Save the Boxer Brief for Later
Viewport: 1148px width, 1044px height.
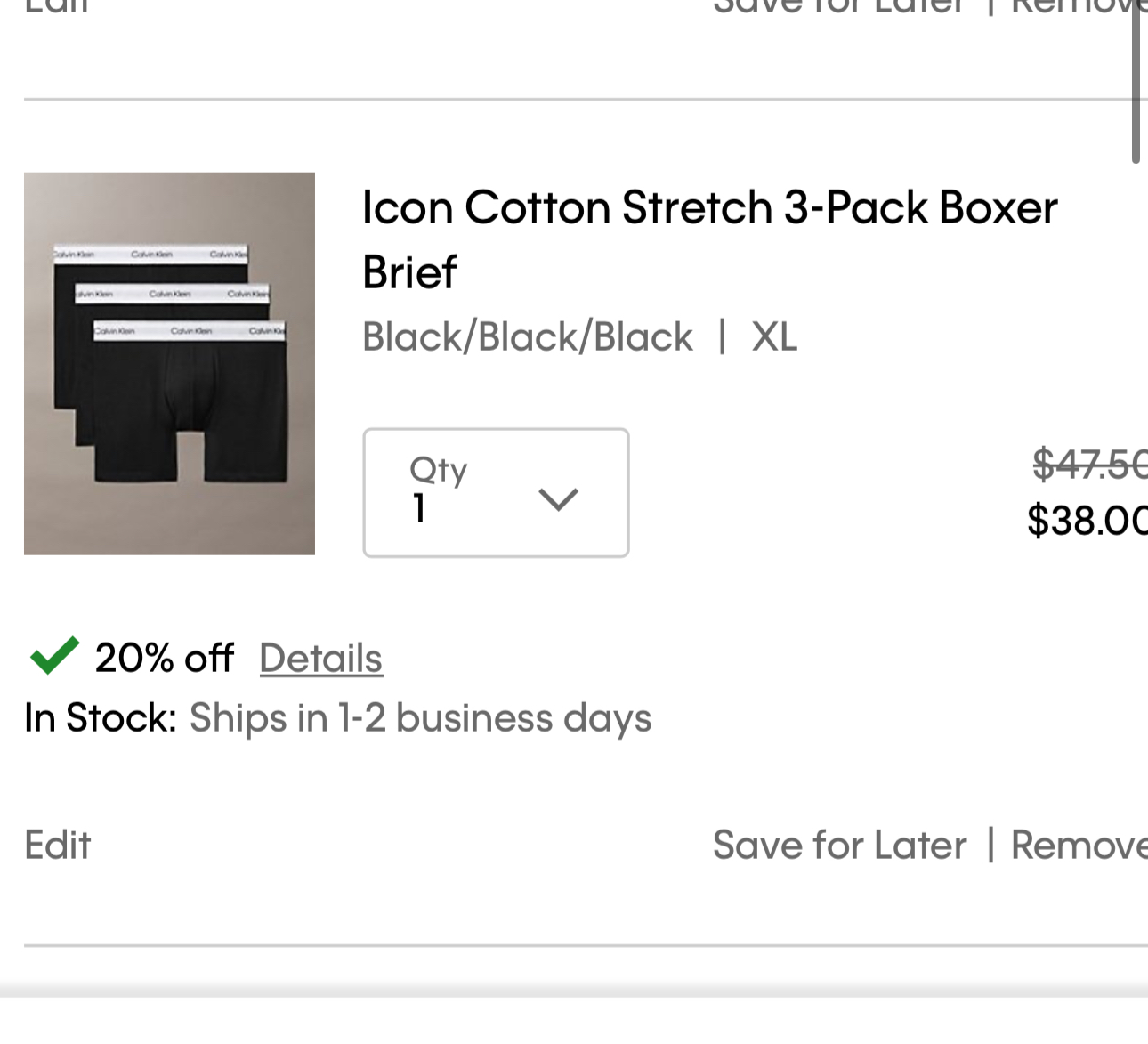(839, 845)
